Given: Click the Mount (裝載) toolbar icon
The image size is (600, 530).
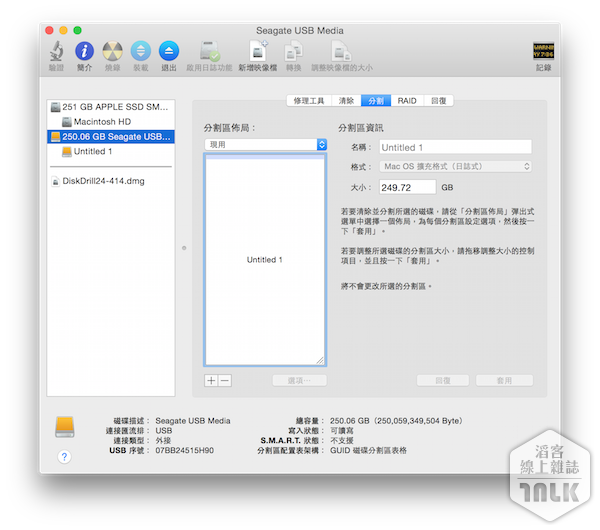Looking at the screenshot, I should pyautogui.click(x=141, y=51).
